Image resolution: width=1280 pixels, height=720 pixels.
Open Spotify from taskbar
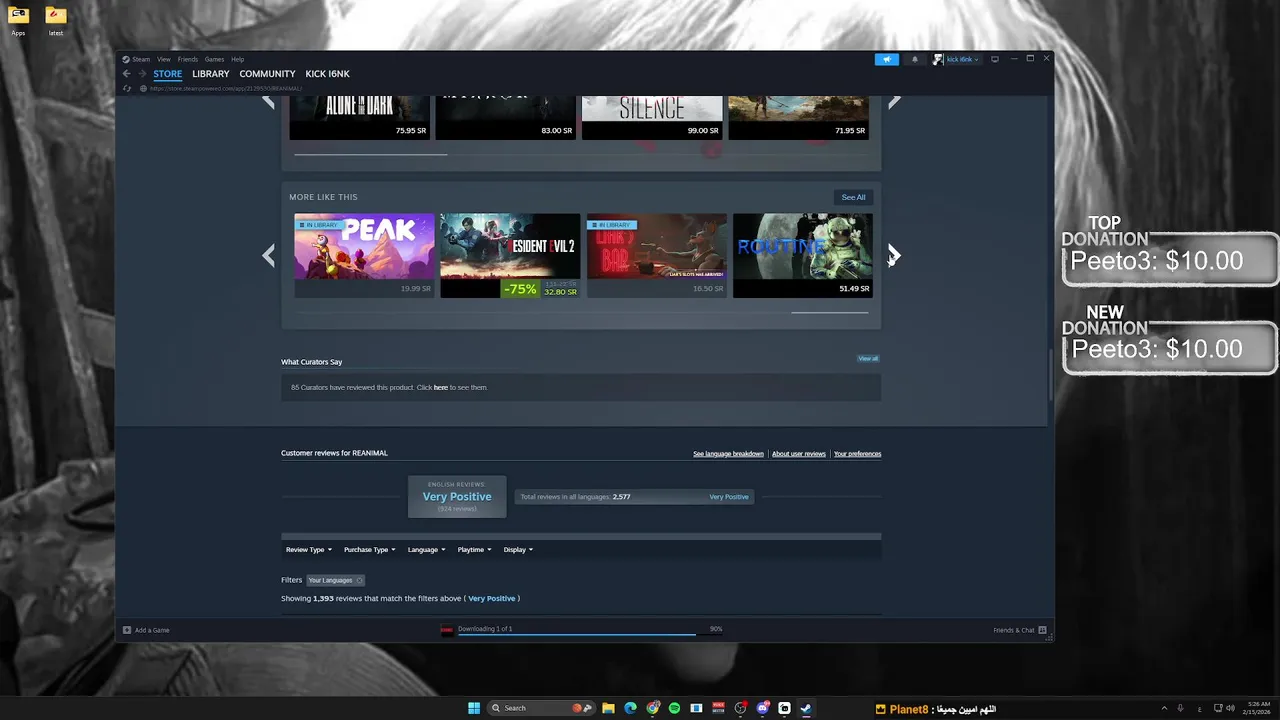tap(674, 708)
